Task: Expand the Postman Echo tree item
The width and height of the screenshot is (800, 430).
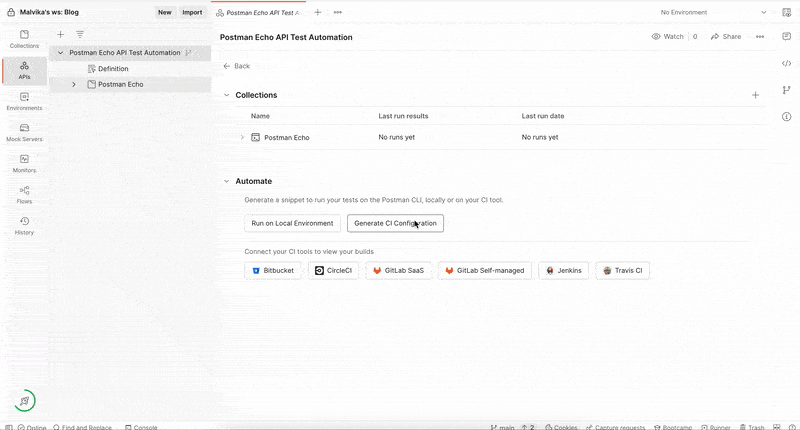Action: 74,84
